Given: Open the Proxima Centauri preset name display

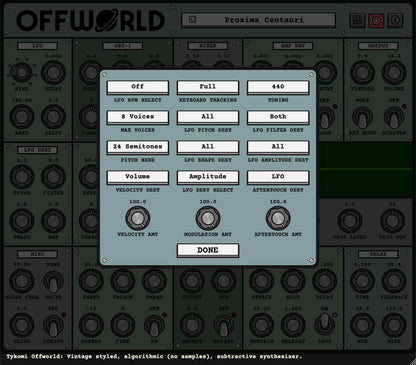Looking at the screenshot, I should tap(258, 20).
